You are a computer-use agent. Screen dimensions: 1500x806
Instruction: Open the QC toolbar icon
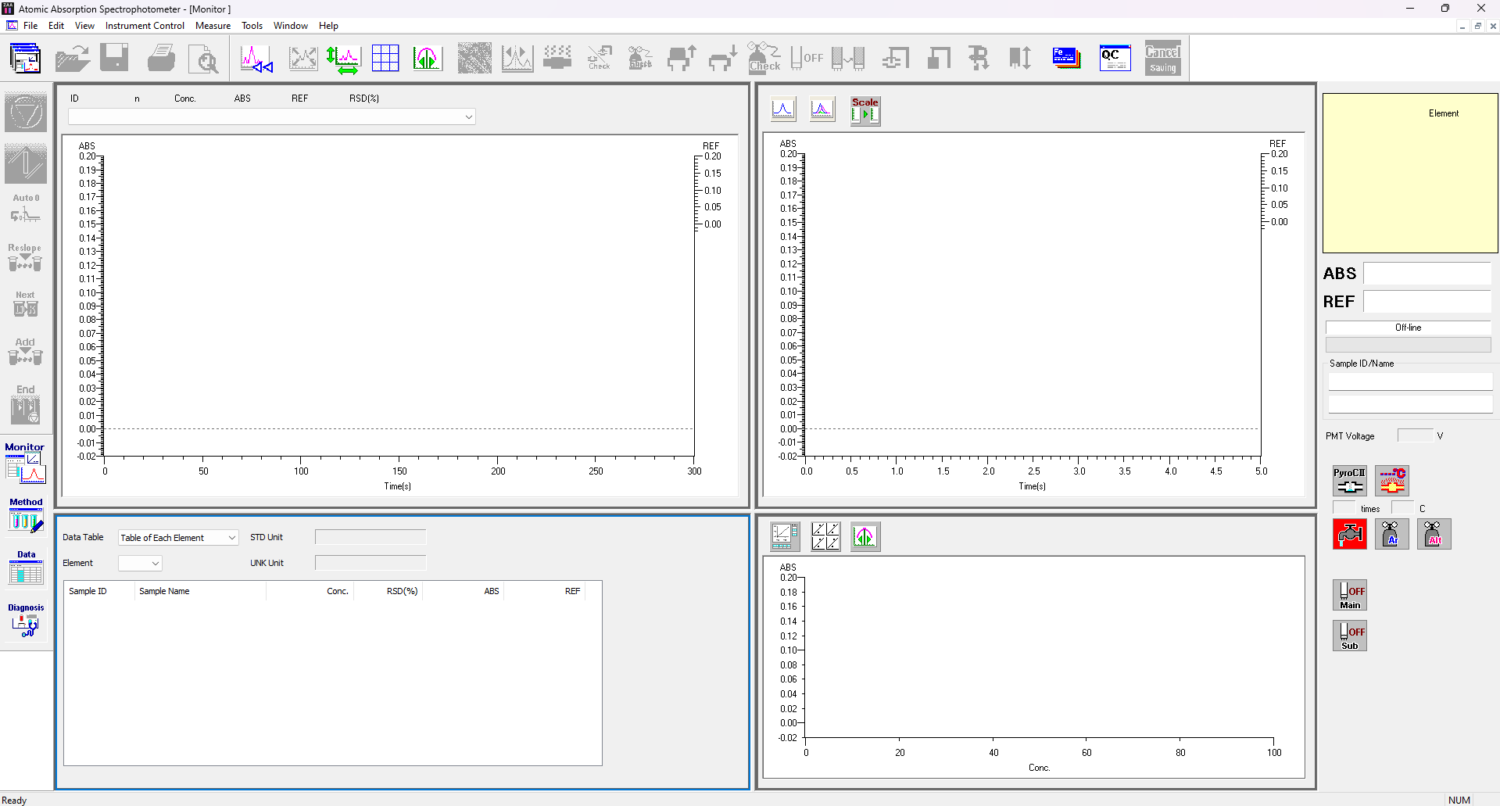1115,59
